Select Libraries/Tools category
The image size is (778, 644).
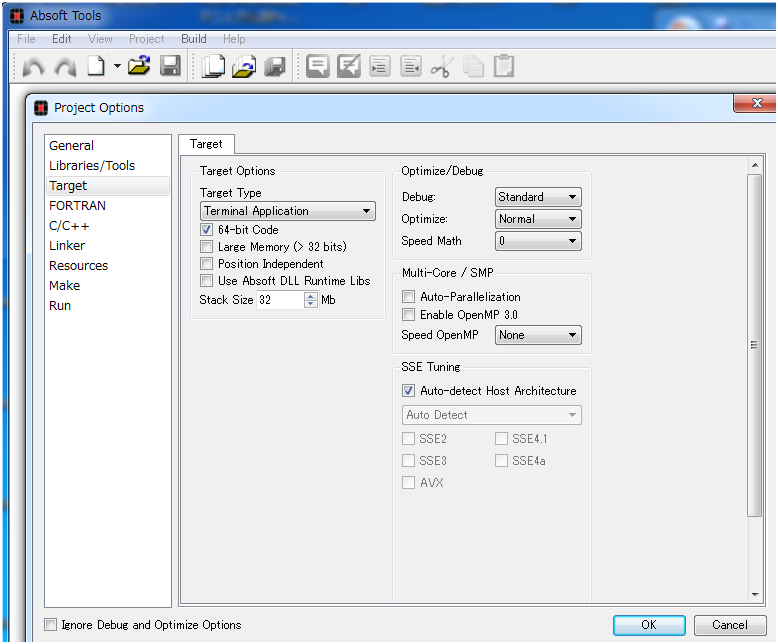click(108, 166)
